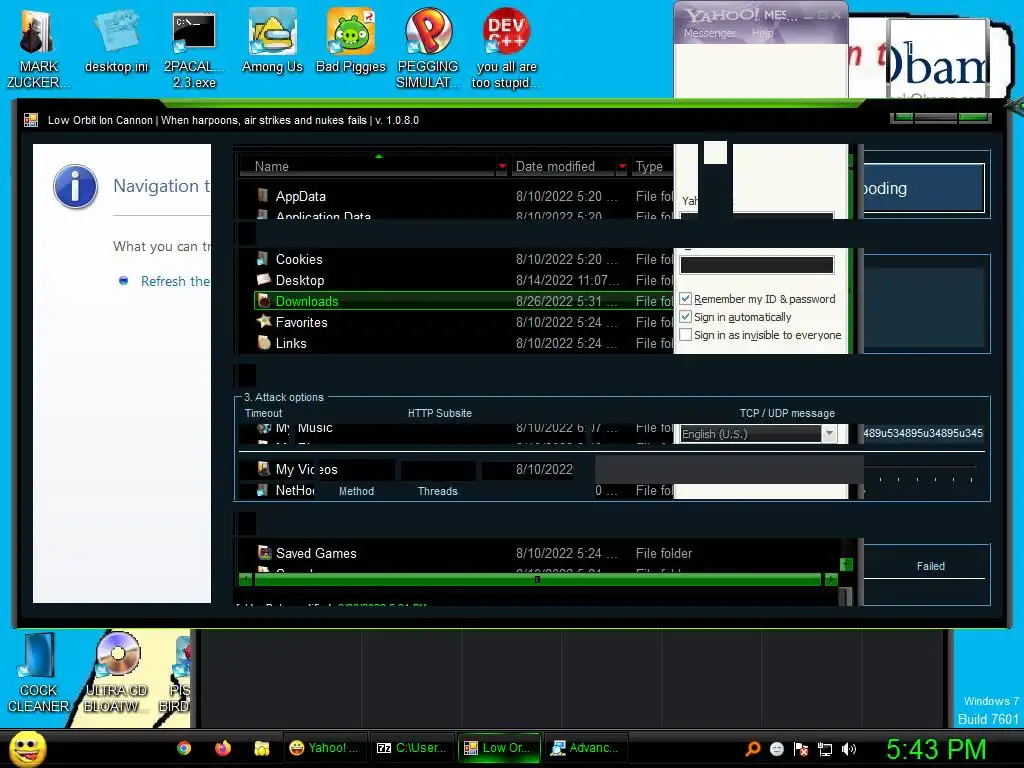Open the volume speaker tray icon
The height and width of the screenshot is (768, 1024).
tap(848, 748)
